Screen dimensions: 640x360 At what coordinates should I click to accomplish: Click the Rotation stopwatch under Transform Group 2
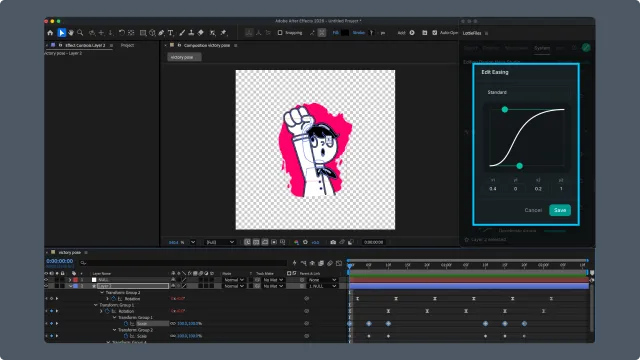tap(114, 299)
